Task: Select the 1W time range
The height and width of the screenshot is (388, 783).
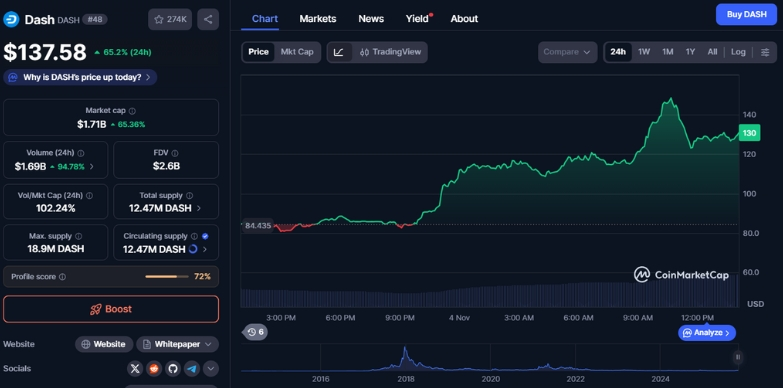Action: pos(644,52)
